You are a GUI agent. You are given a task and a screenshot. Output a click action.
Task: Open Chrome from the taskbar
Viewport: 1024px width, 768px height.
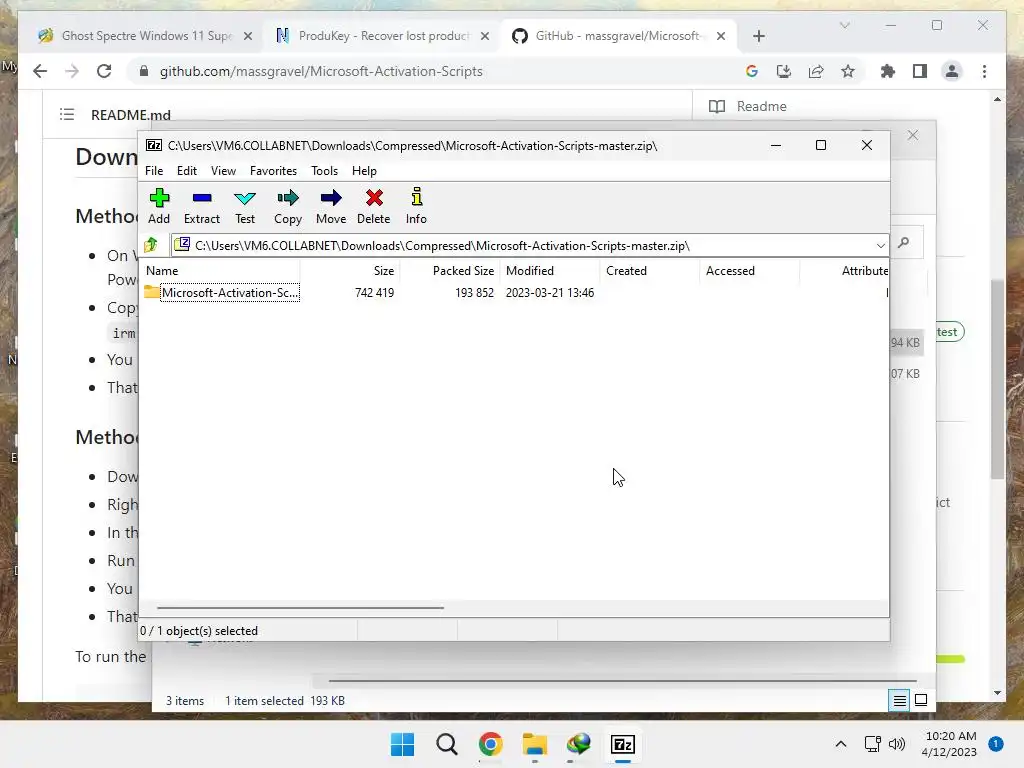coord(490,744)
